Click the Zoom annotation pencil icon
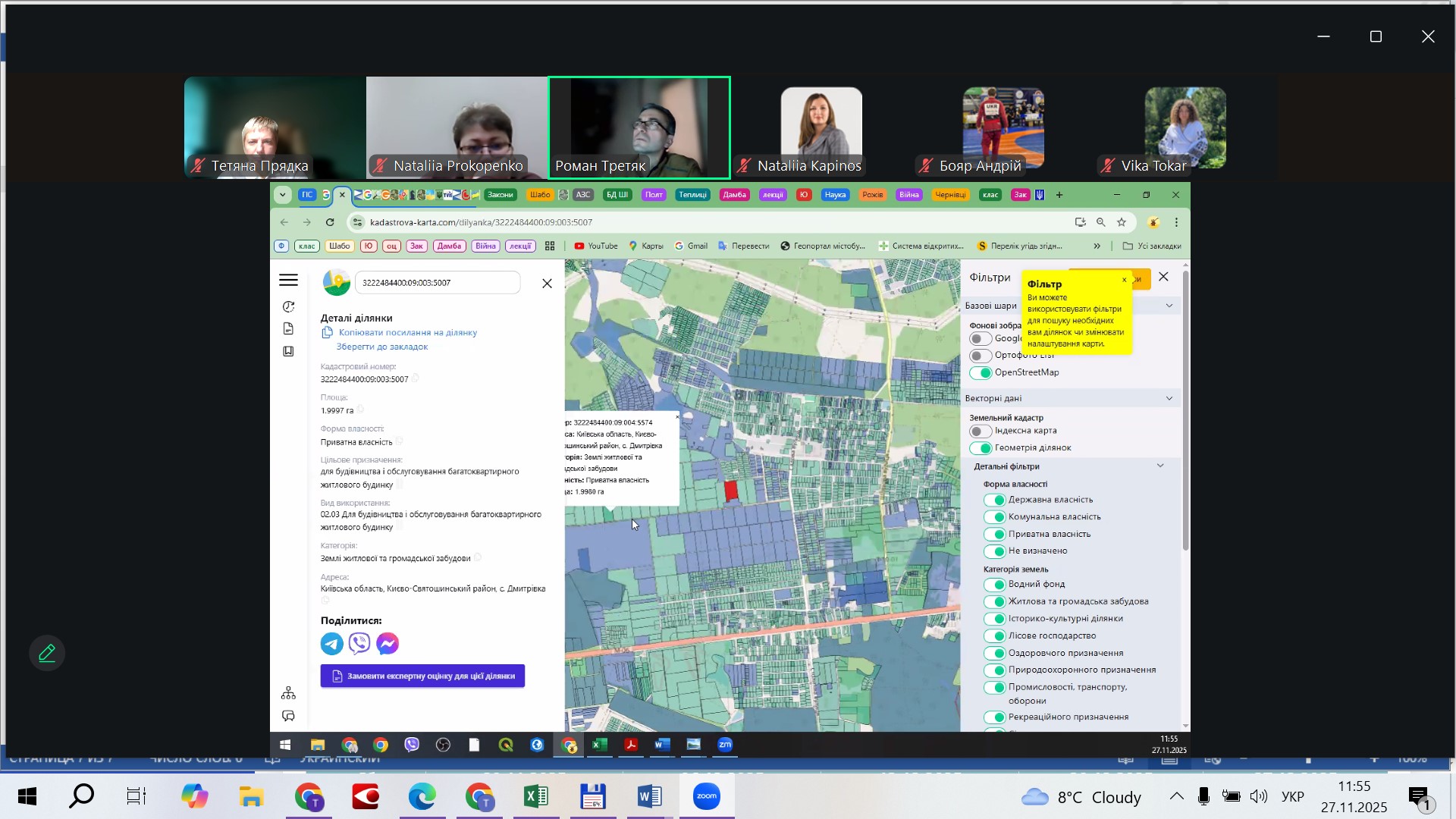Viewport: 1456px width, 819px height. point(47,654)
